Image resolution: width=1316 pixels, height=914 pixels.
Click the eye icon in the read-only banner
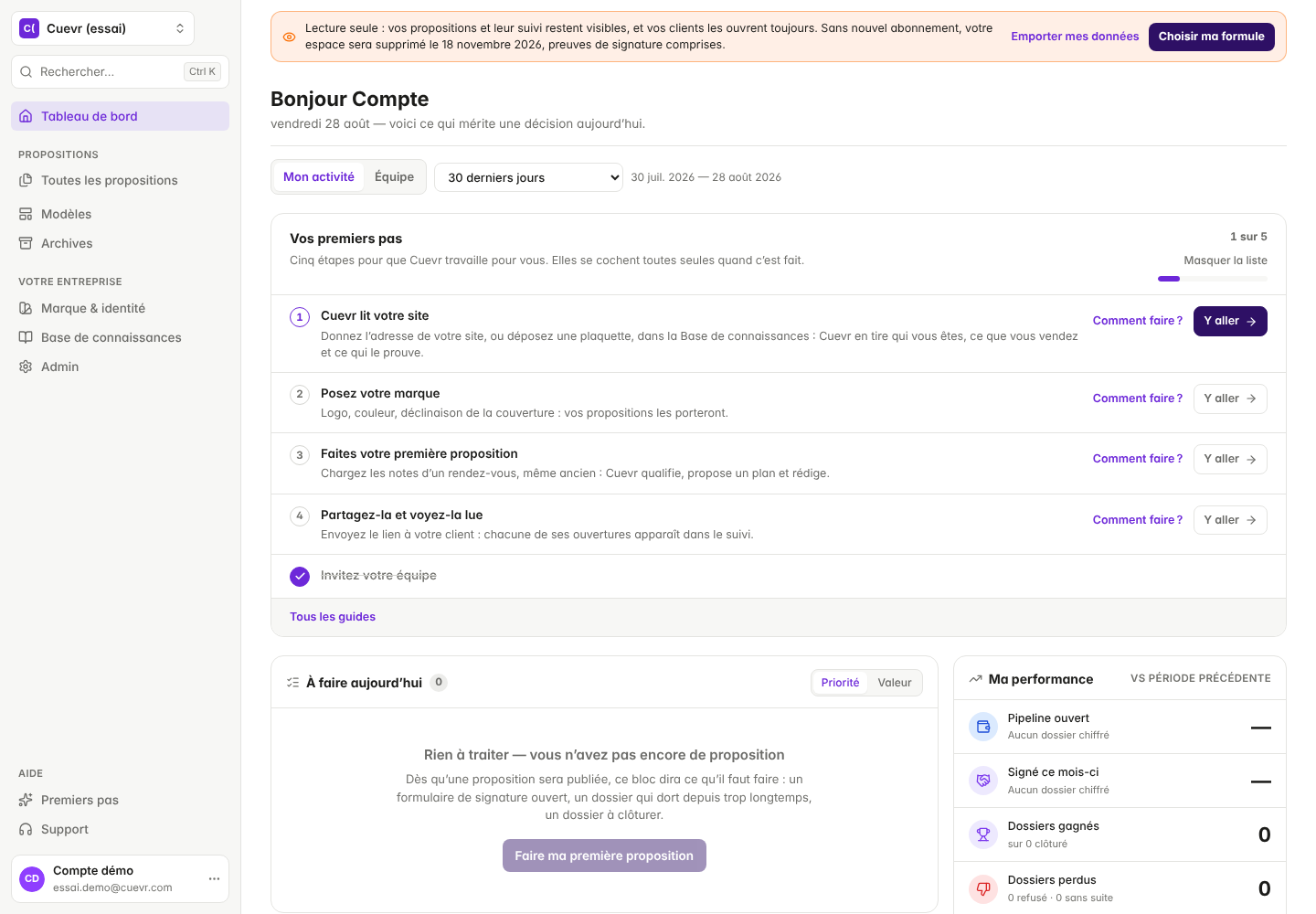(289, 37)
